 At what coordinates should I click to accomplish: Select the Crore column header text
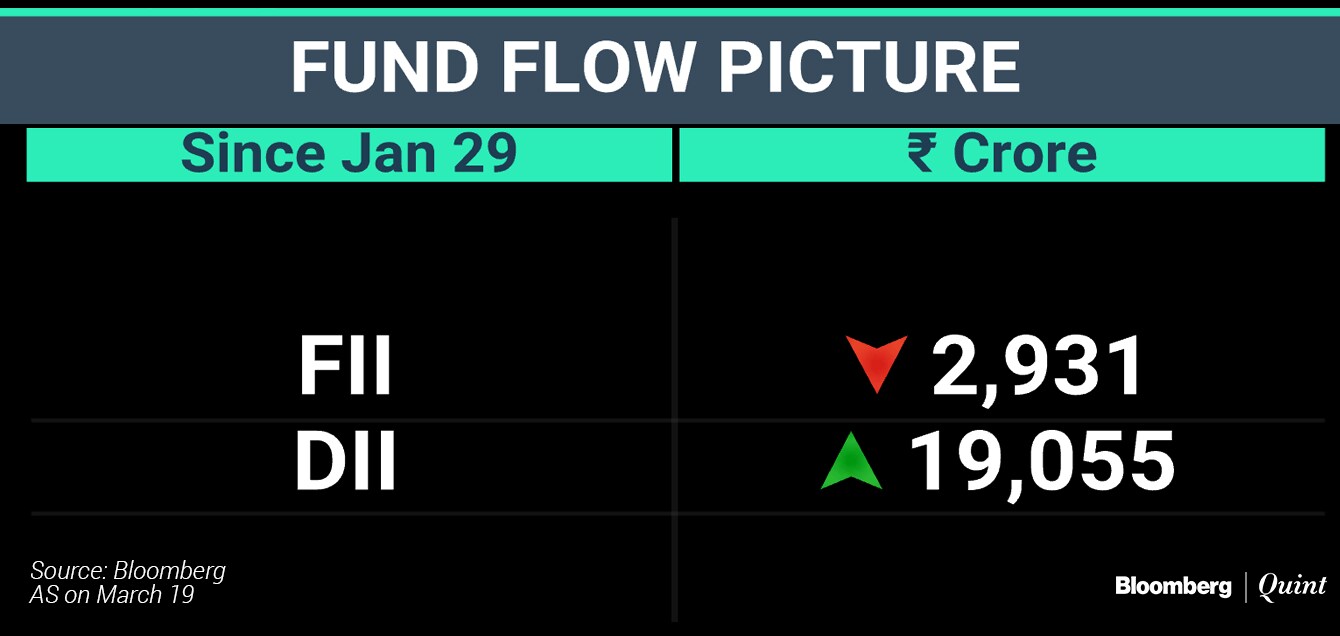(1024, 154)
